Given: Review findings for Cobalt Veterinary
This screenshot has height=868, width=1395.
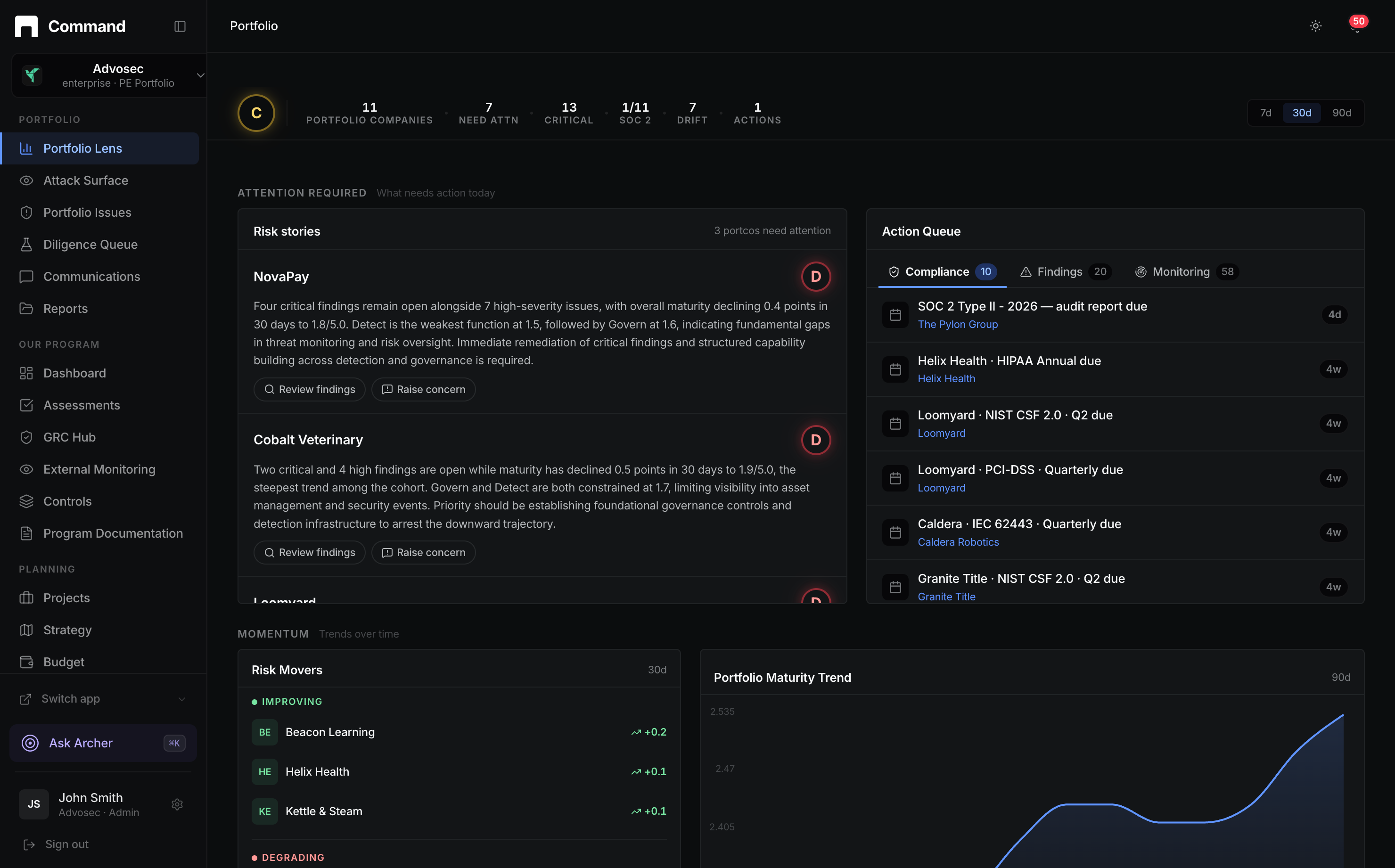Looking at the screenshot, I should coord(310,553).
